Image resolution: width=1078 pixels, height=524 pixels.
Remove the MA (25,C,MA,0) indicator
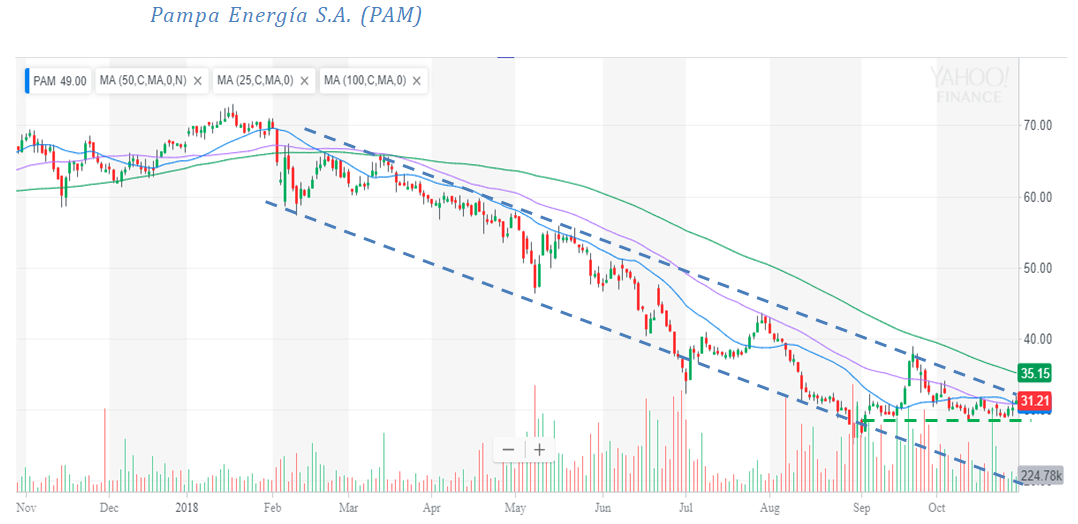[x=305, y=81]
